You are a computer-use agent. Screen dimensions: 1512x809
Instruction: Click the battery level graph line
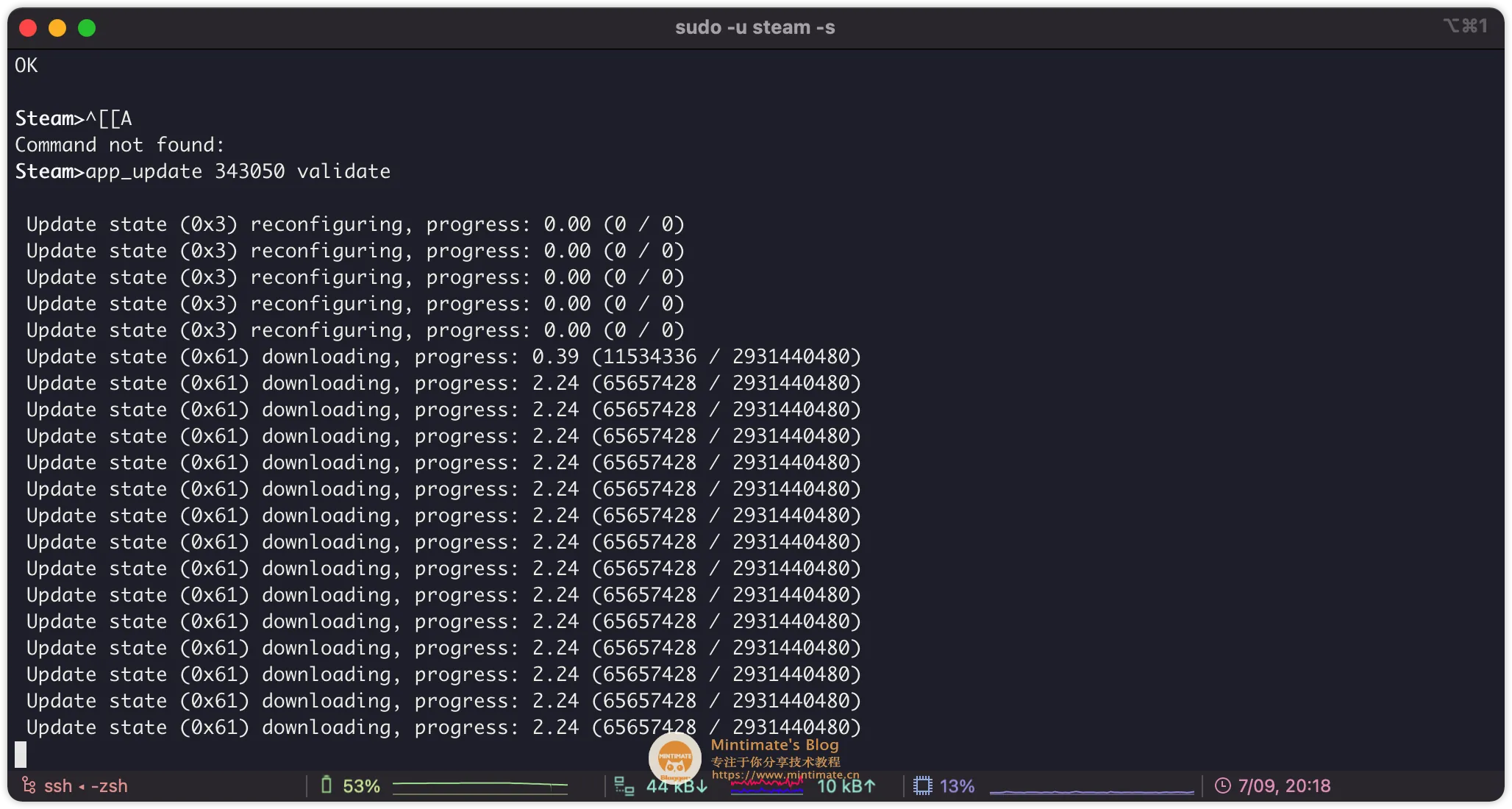point(480,786)
